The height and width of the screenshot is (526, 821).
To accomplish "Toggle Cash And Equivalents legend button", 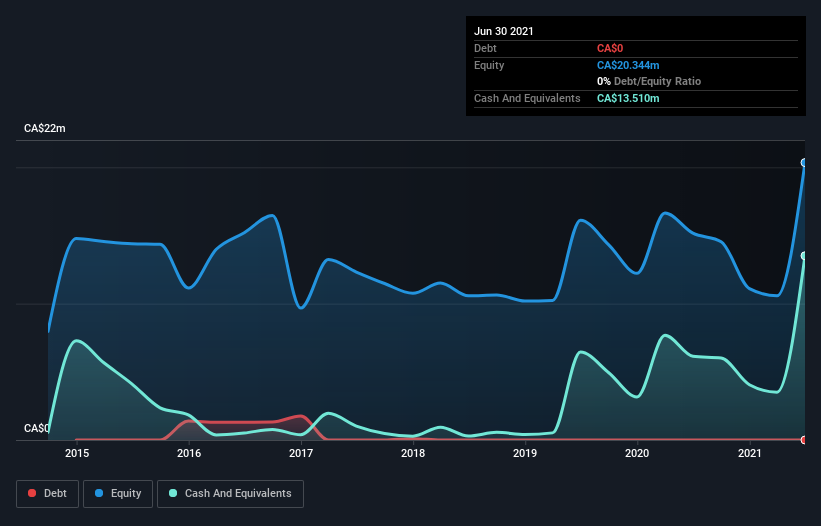I will pyautogui.click(x=230, y=494).
